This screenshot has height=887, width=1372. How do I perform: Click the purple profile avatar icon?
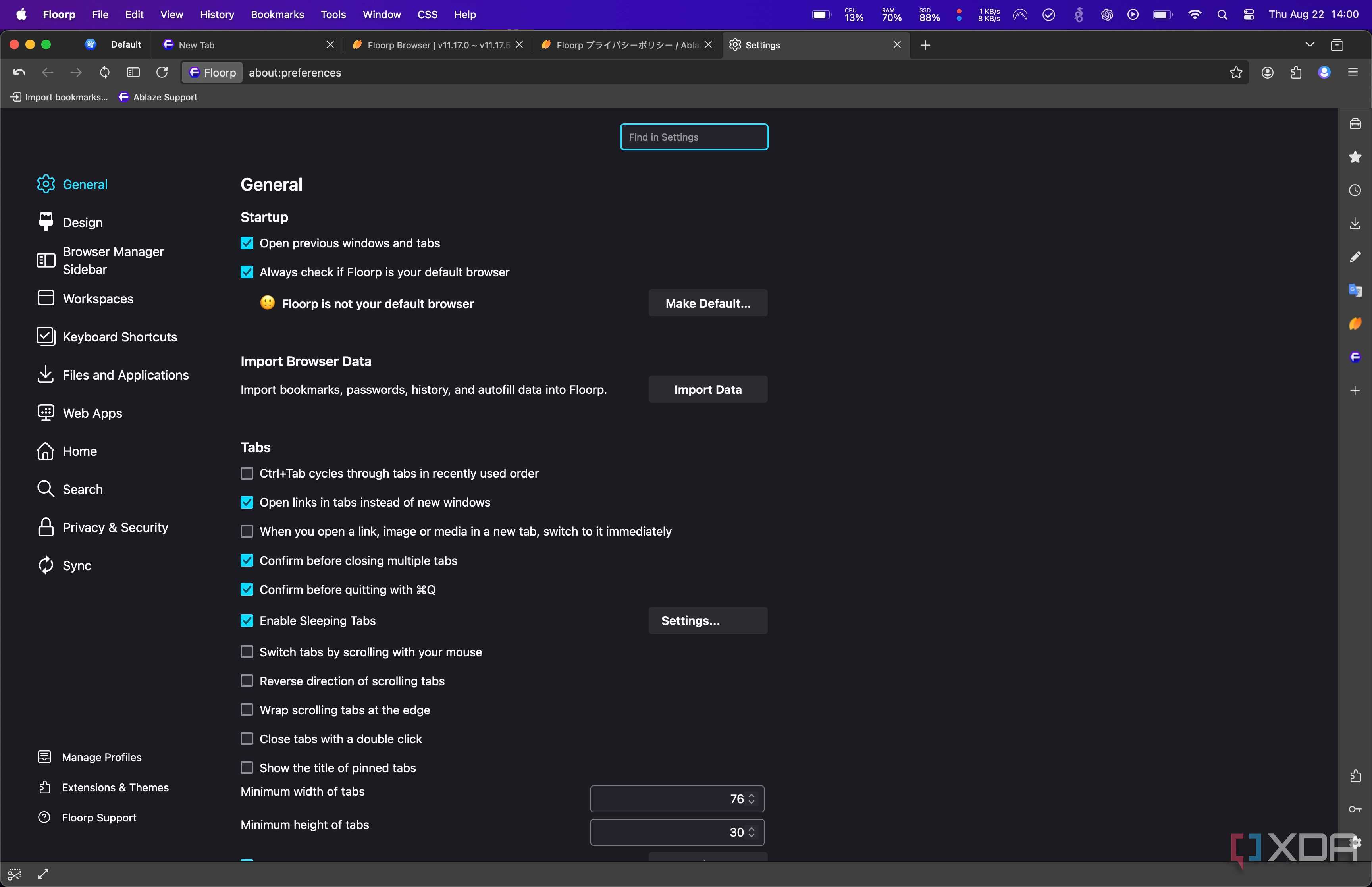pos(1324,73)
